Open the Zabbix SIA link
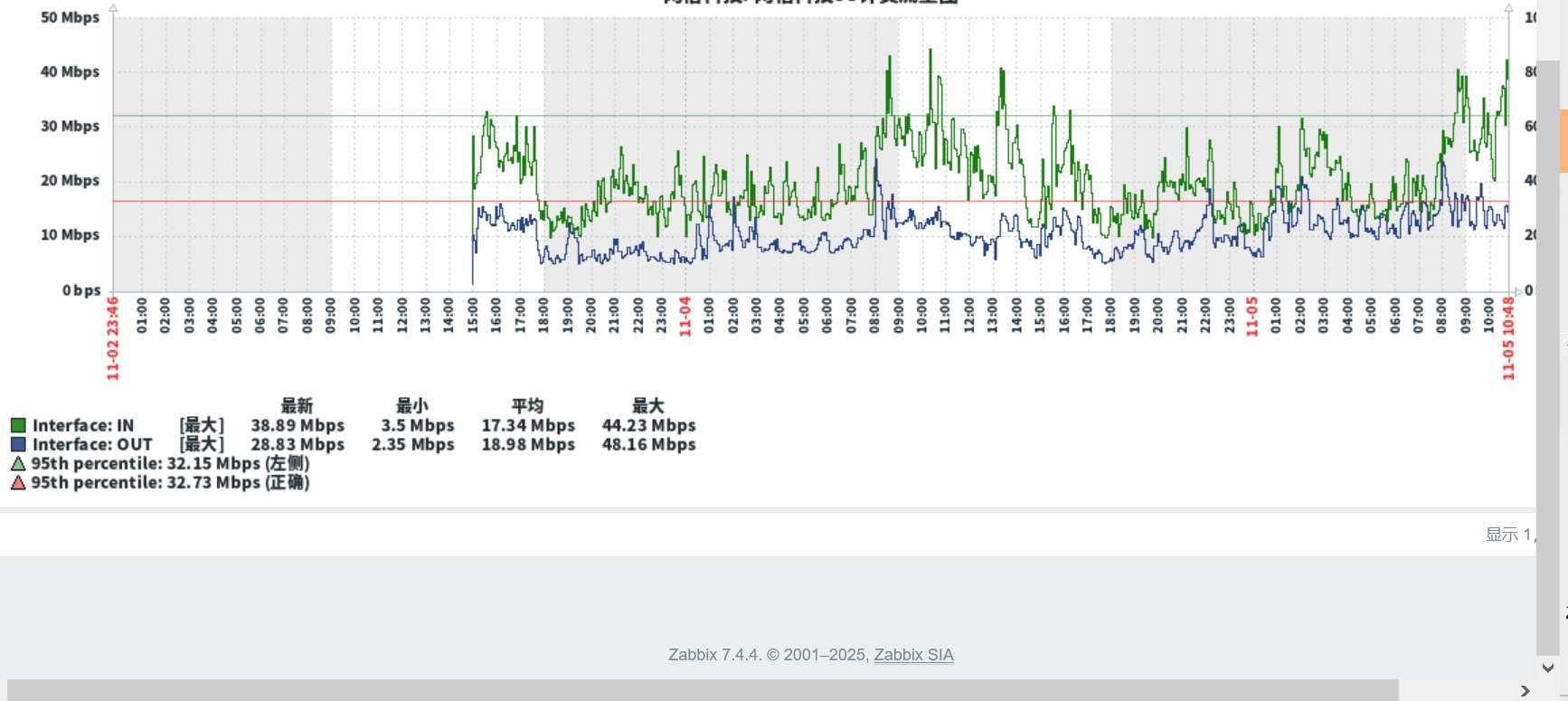 [x=913, y=655]
